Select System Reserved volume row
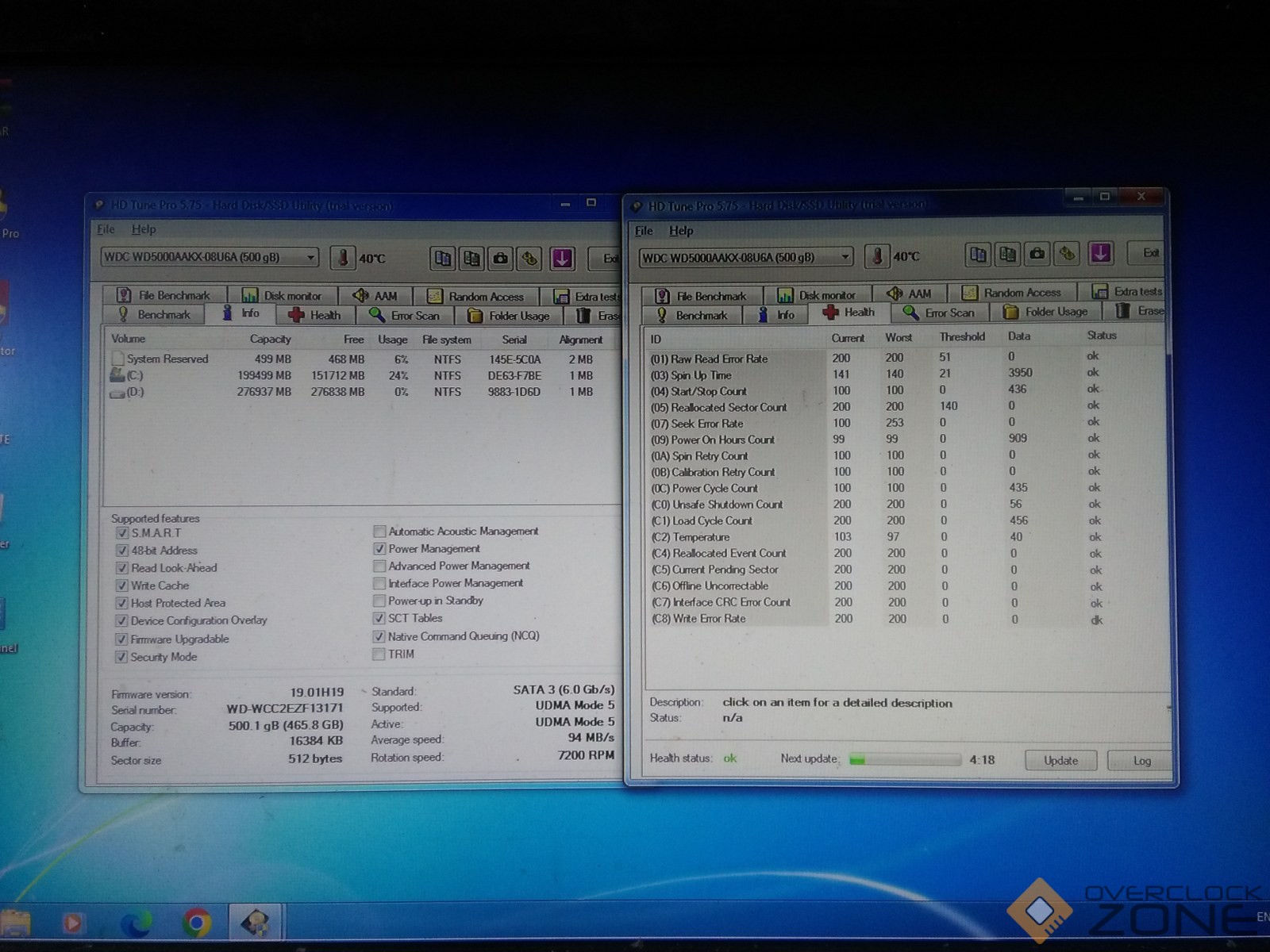This screenshot has height=952, width=1270. 361,359
